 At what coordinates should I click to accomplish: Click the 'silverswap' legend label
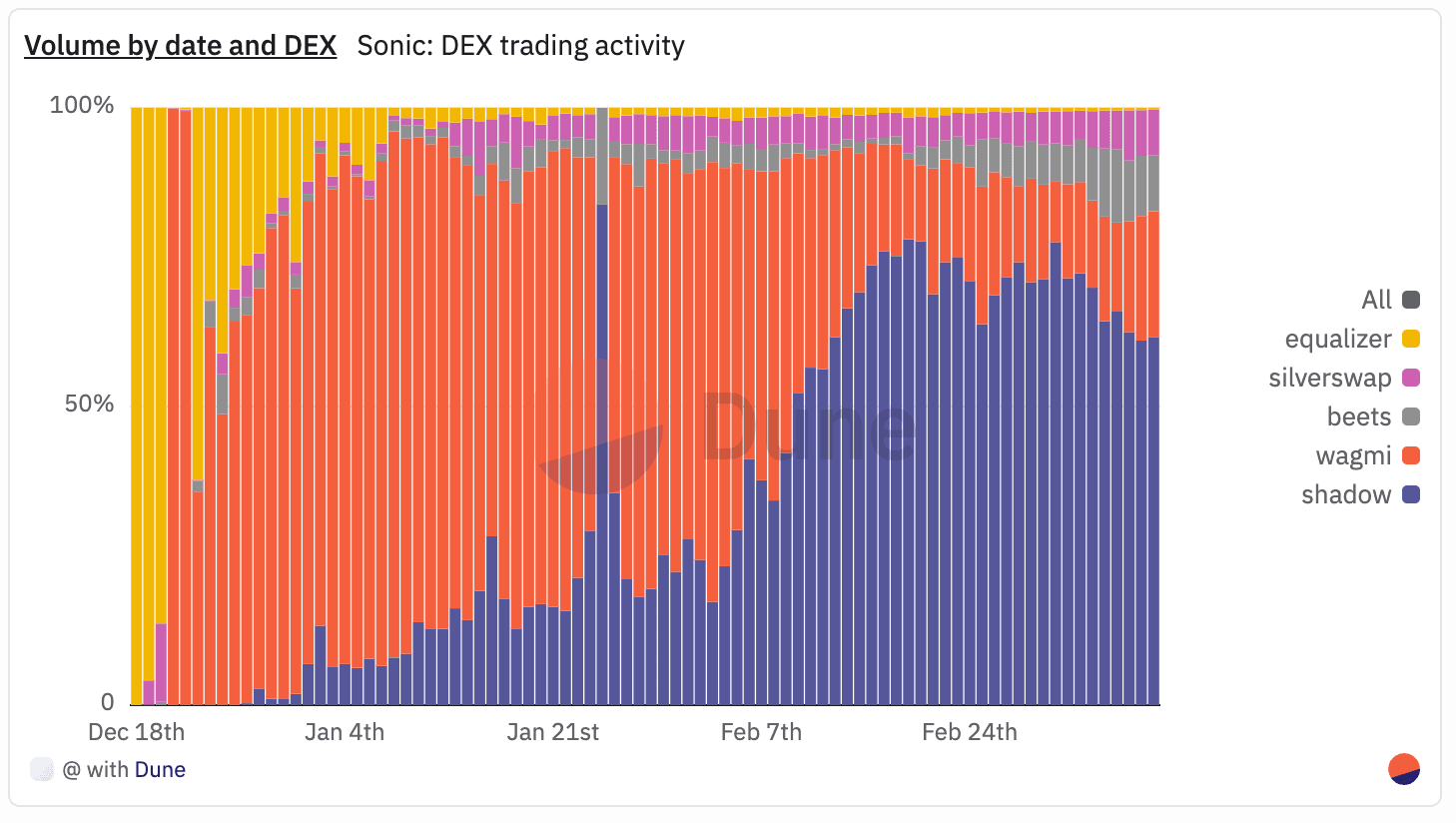pos(1329,378)
